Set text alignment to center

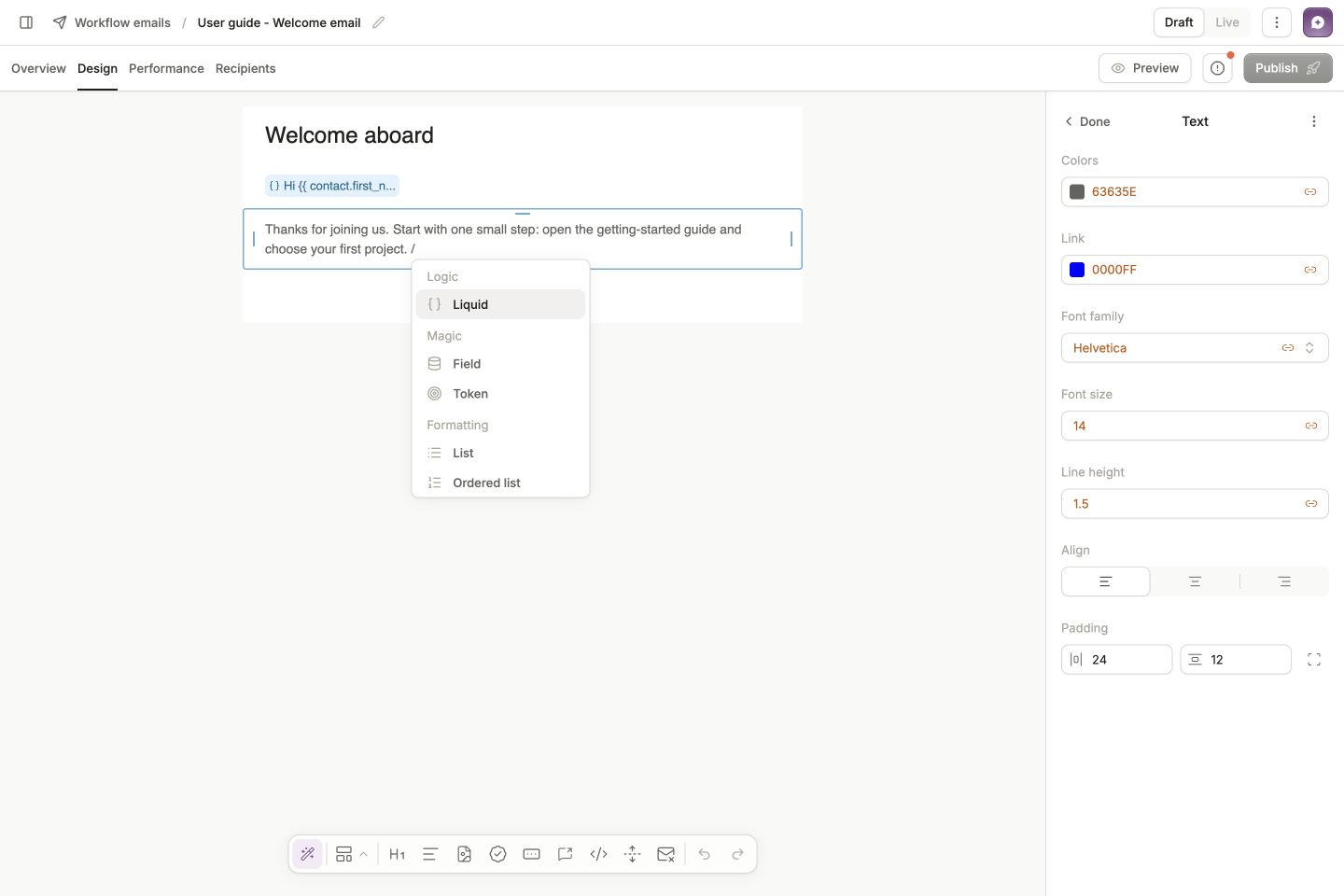coord(1195,581)
